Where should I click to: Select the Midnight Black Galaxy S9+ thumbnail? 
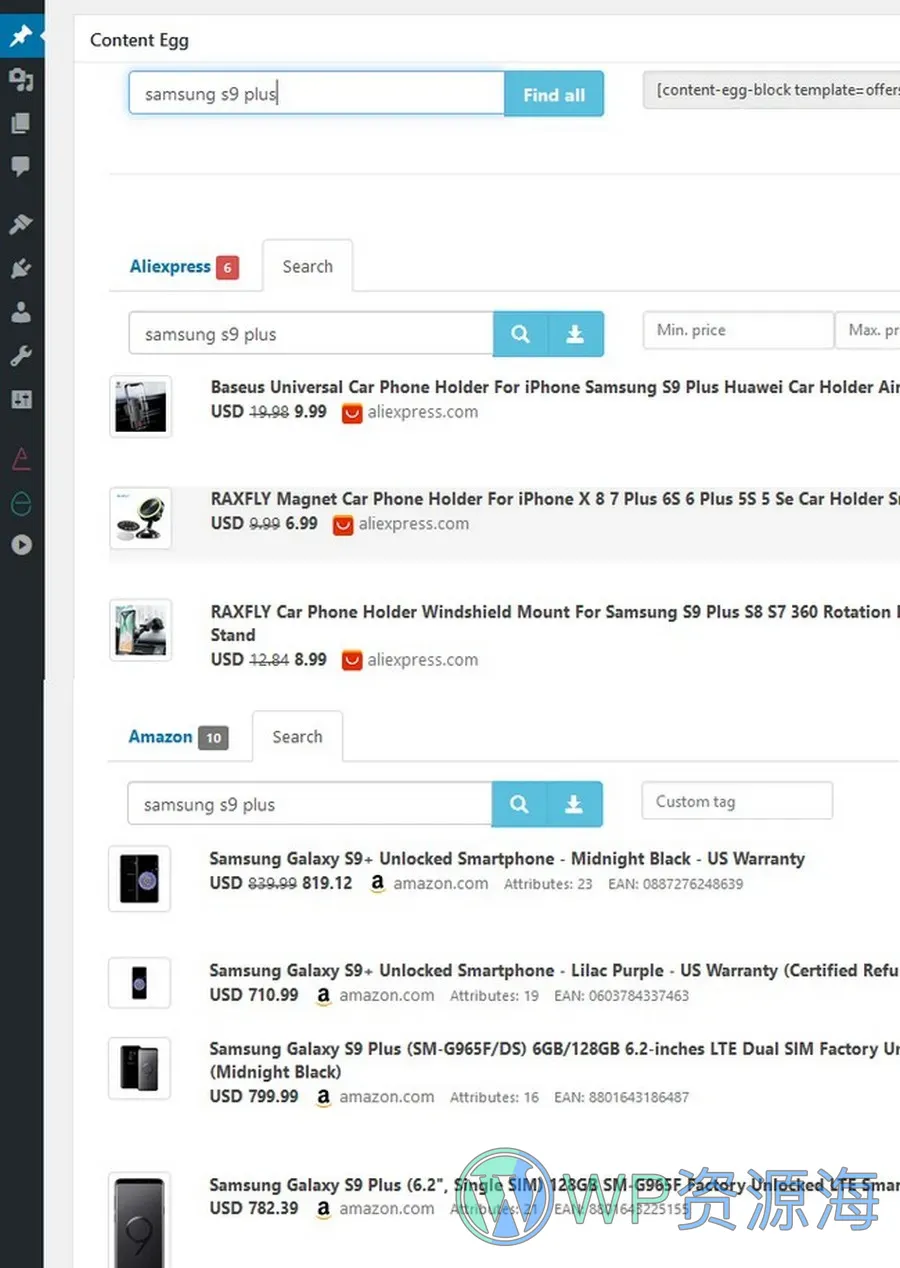tap(139, 879)
